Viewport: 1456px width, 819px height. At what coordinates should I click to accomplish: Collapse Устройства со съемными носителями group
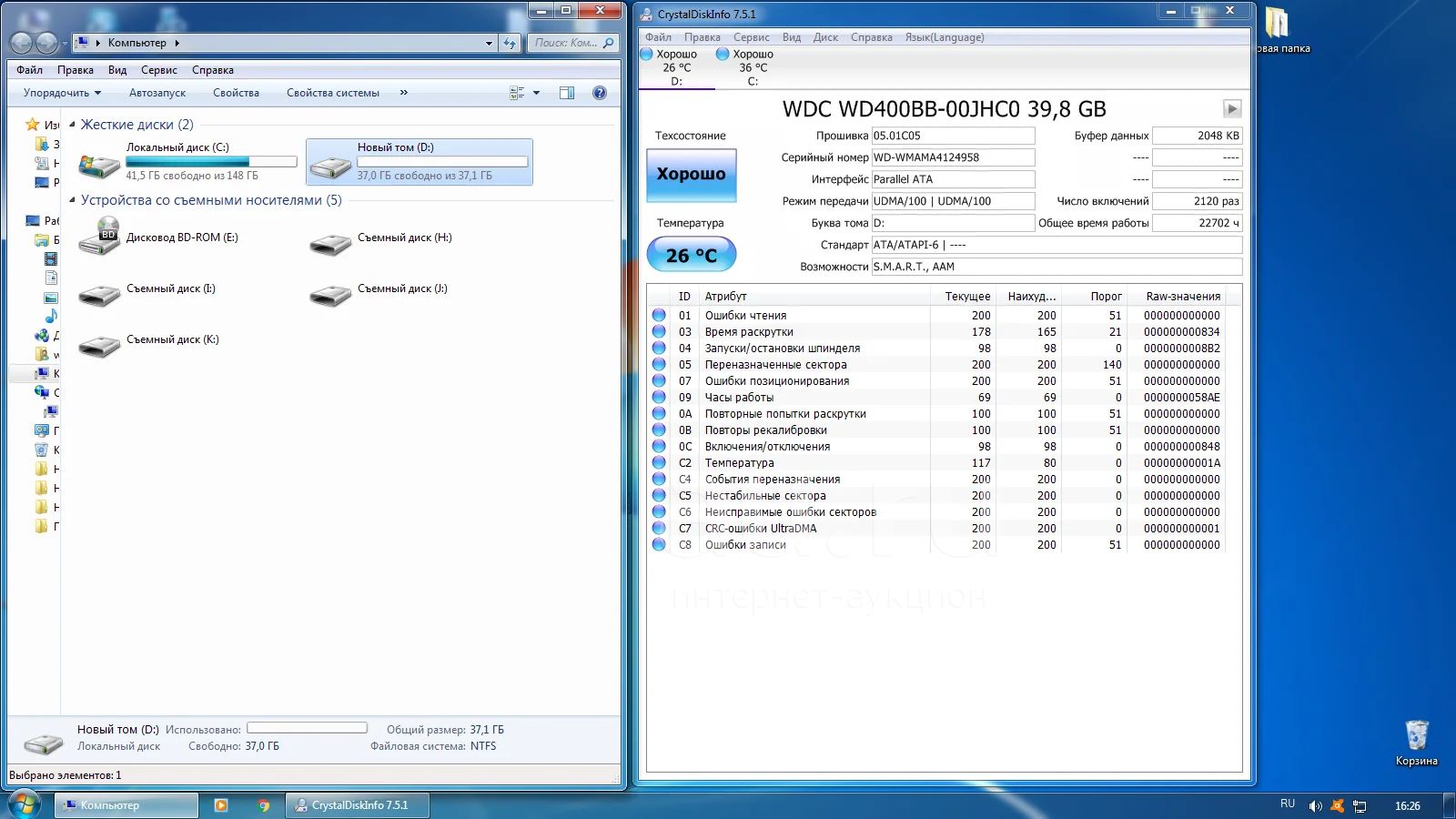[x=72, y=200]
